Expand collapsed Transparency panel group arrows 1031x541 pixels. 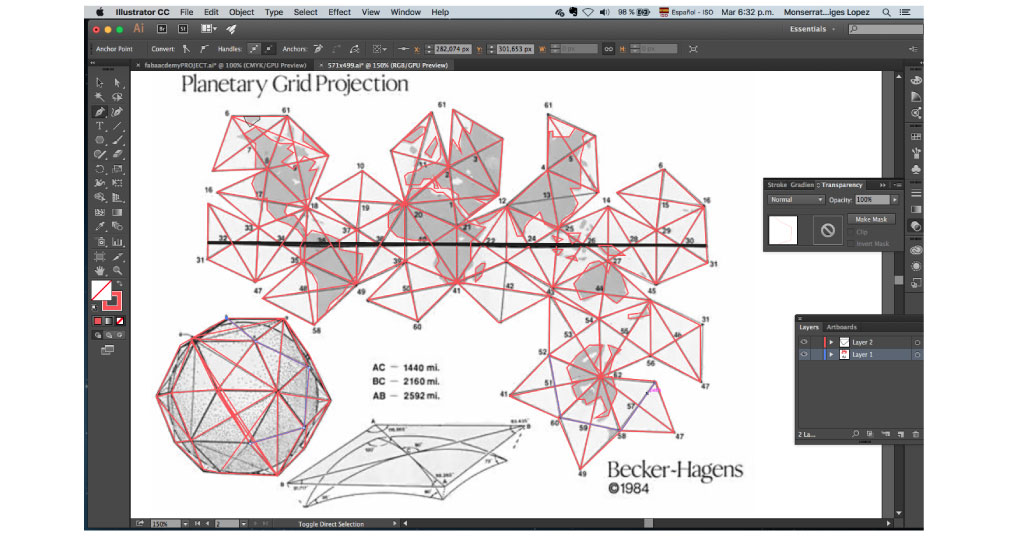click(882, 185)
